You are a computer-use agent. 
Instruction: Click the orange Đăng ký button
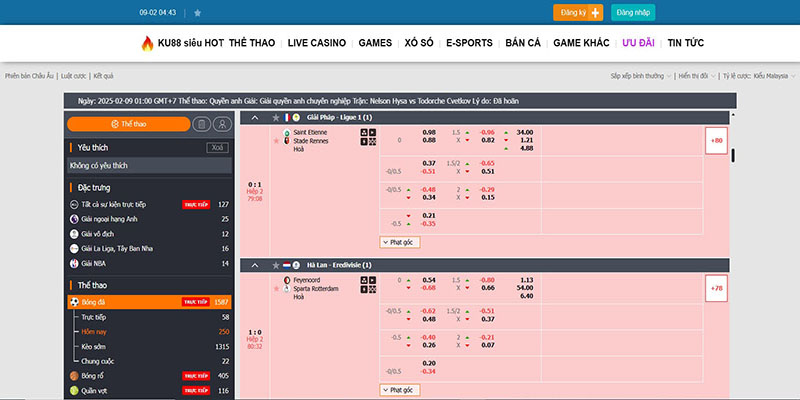tap(579, 13)
